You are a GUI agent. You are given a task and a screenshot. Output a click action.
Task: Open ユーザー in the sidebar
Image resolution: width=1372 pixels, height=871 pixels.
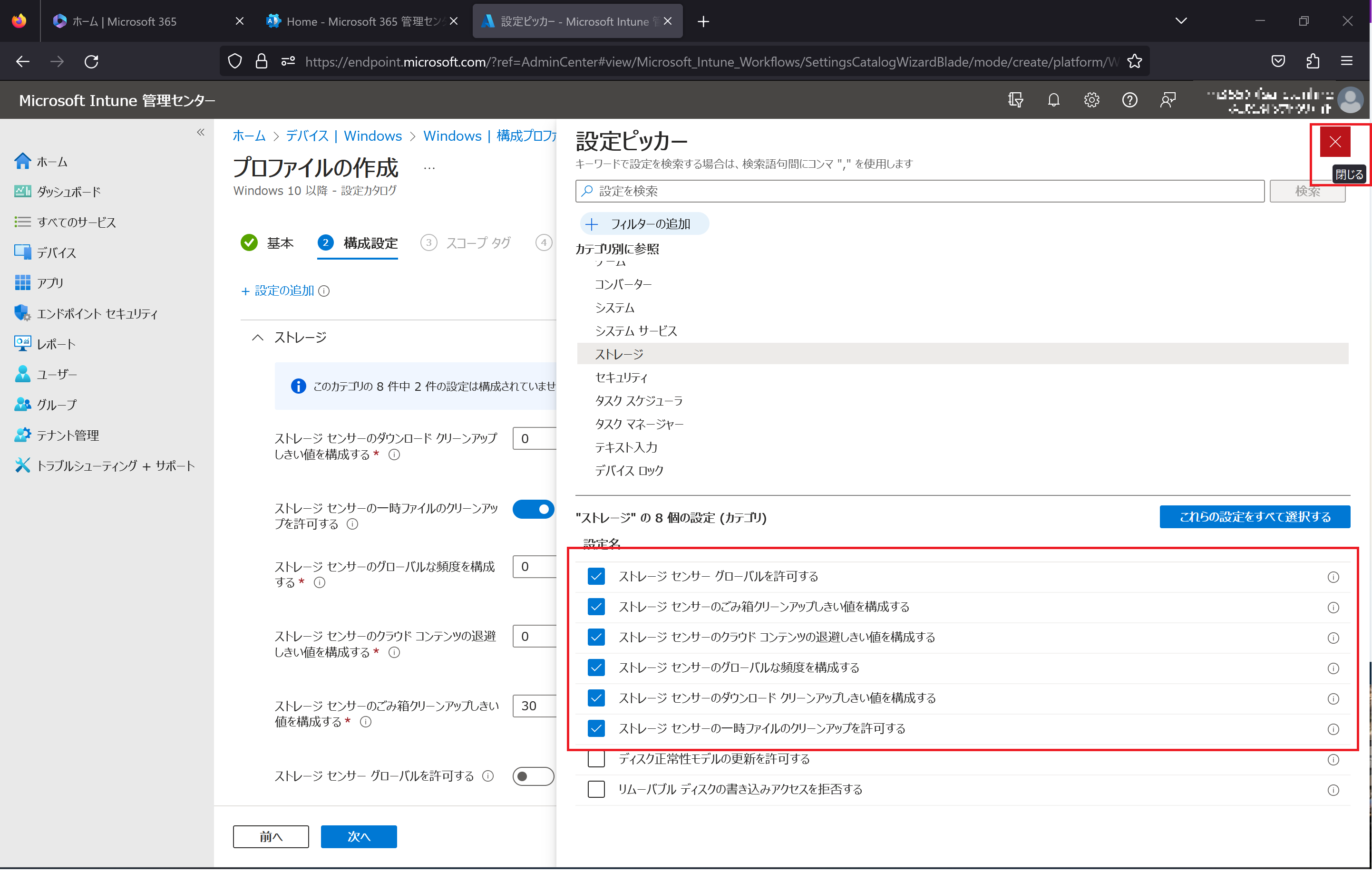(46, 374)
